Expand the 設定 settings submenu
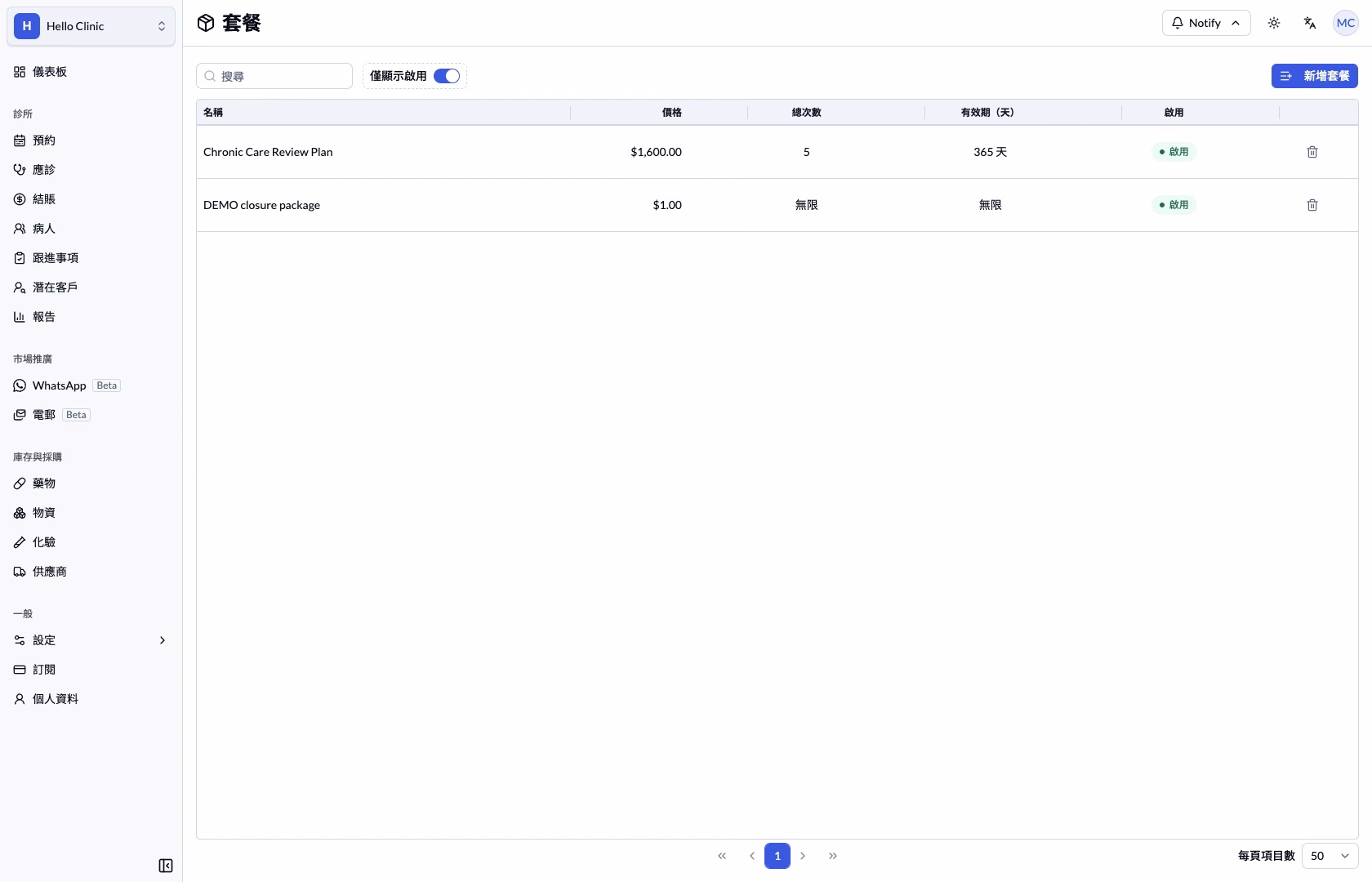Screen dimensions: 1372x882 point(91,640)
